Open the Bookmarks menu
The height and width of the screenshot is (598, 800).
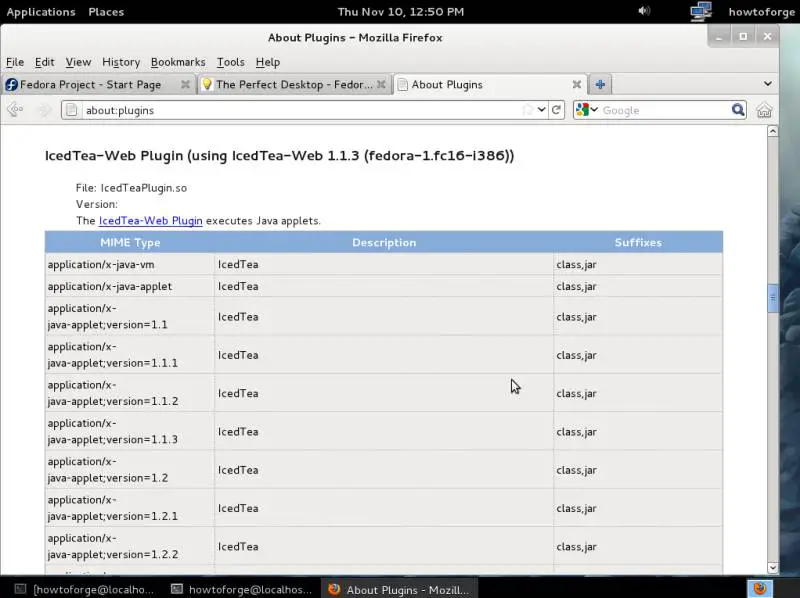tap(178, 62)
